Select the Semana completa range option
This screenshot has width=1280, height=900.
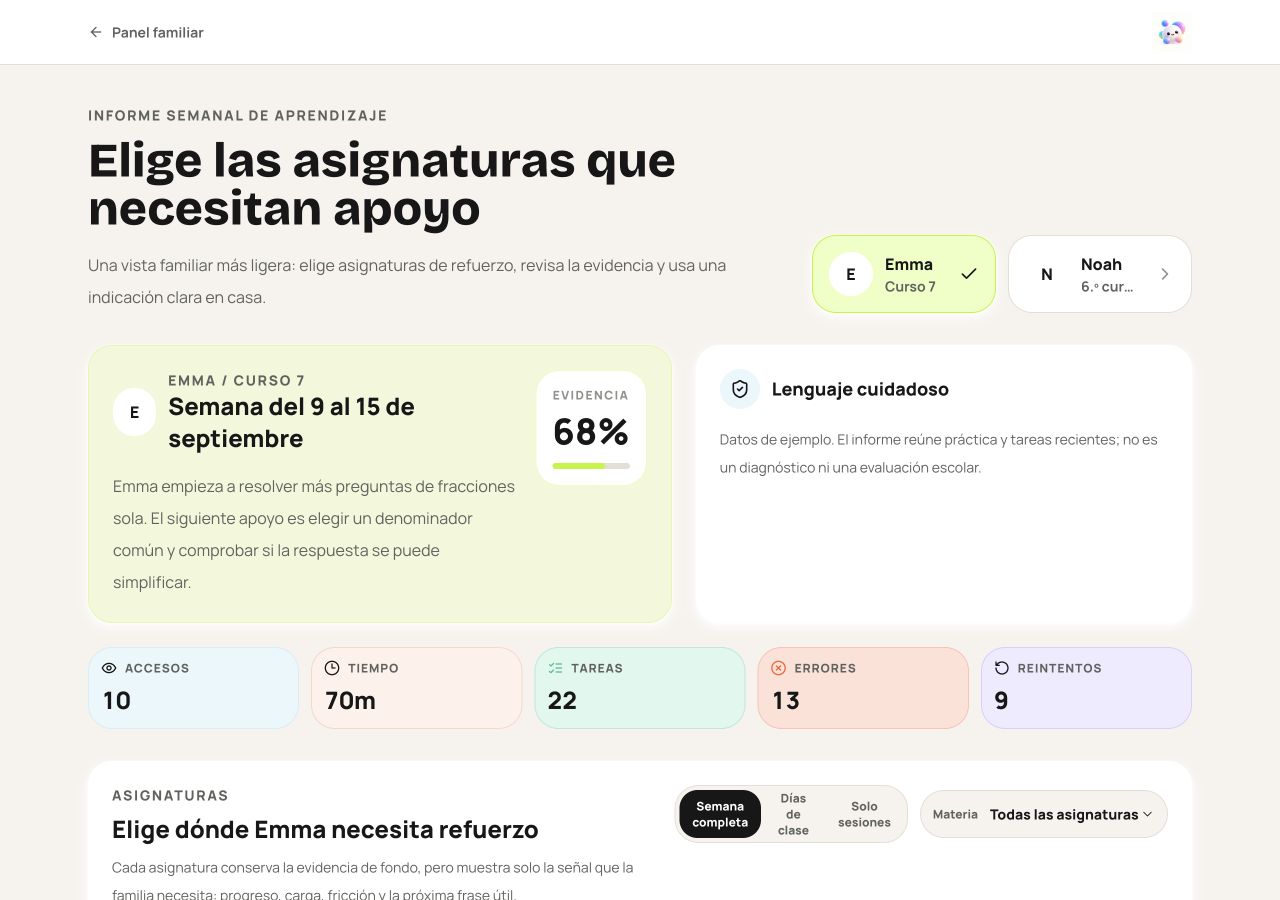720,814
